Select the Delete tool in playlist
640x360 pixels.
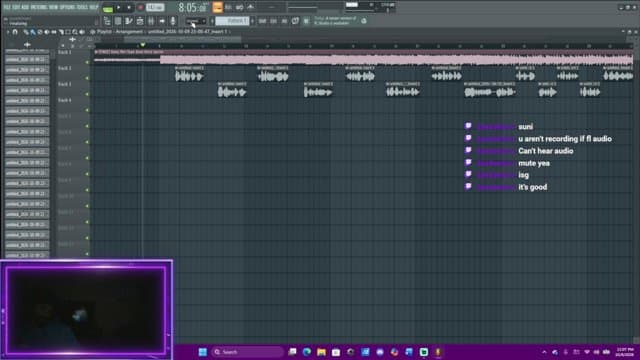point(40,32)
